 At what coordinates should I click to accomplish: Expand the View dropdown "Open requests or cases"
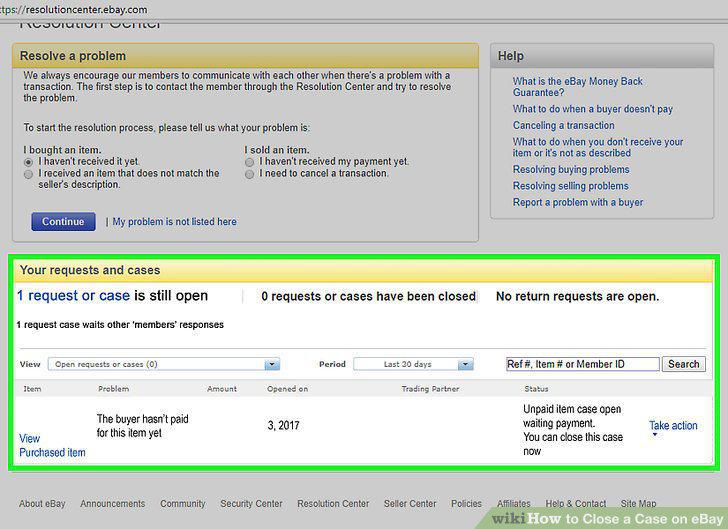coord(164,364)
